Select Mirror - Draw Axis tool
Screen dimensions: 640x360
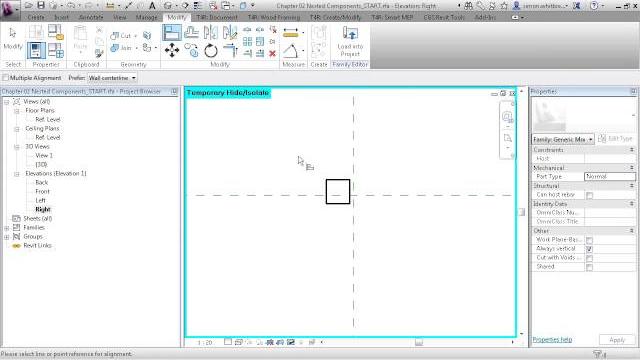coord(230,32)
